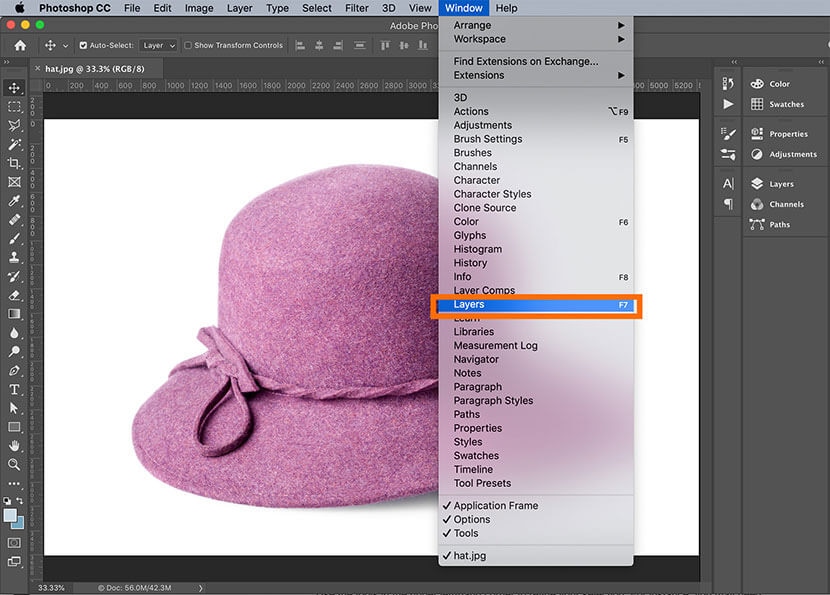Click the Home icon in options bar
This screenshot has height=595, width=830.
tap(20, 45)
